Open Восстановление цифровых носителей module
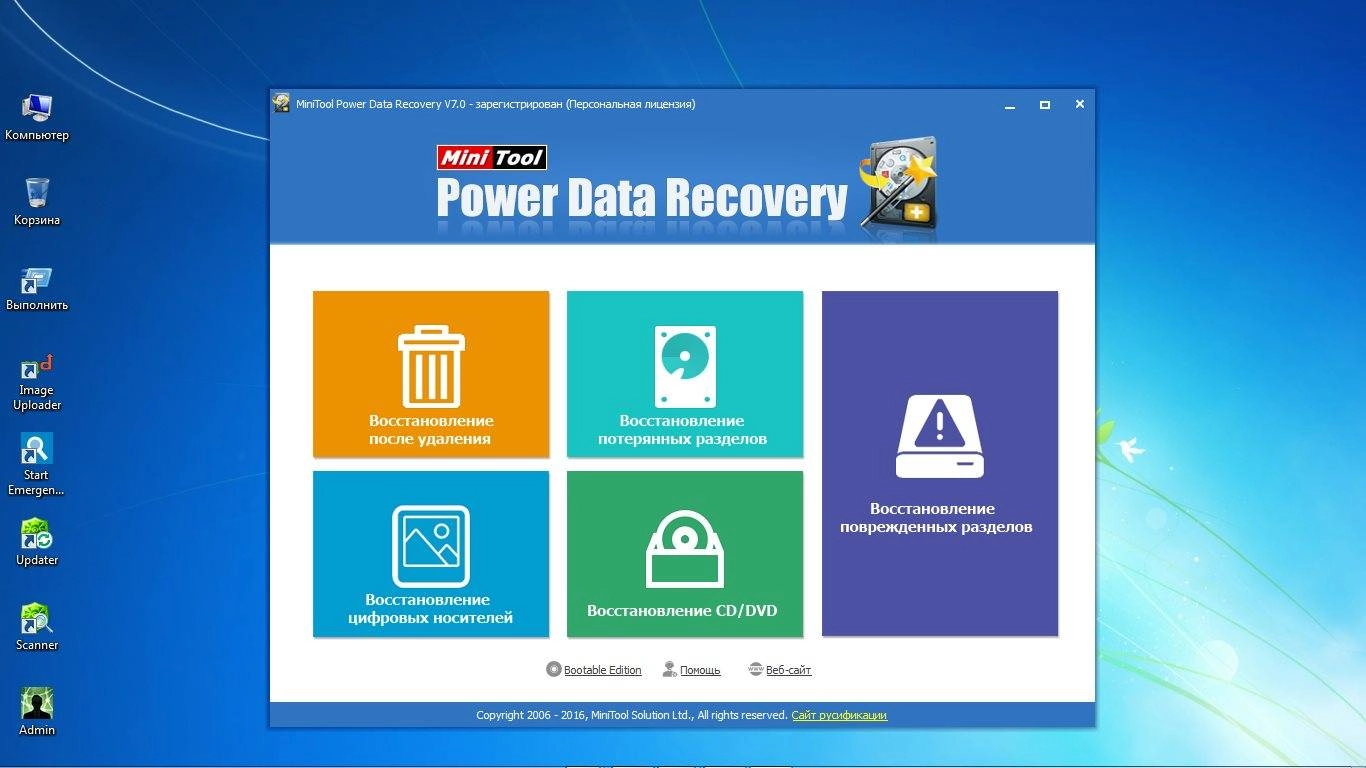1366x768 pixels. (x=431, y=553)
